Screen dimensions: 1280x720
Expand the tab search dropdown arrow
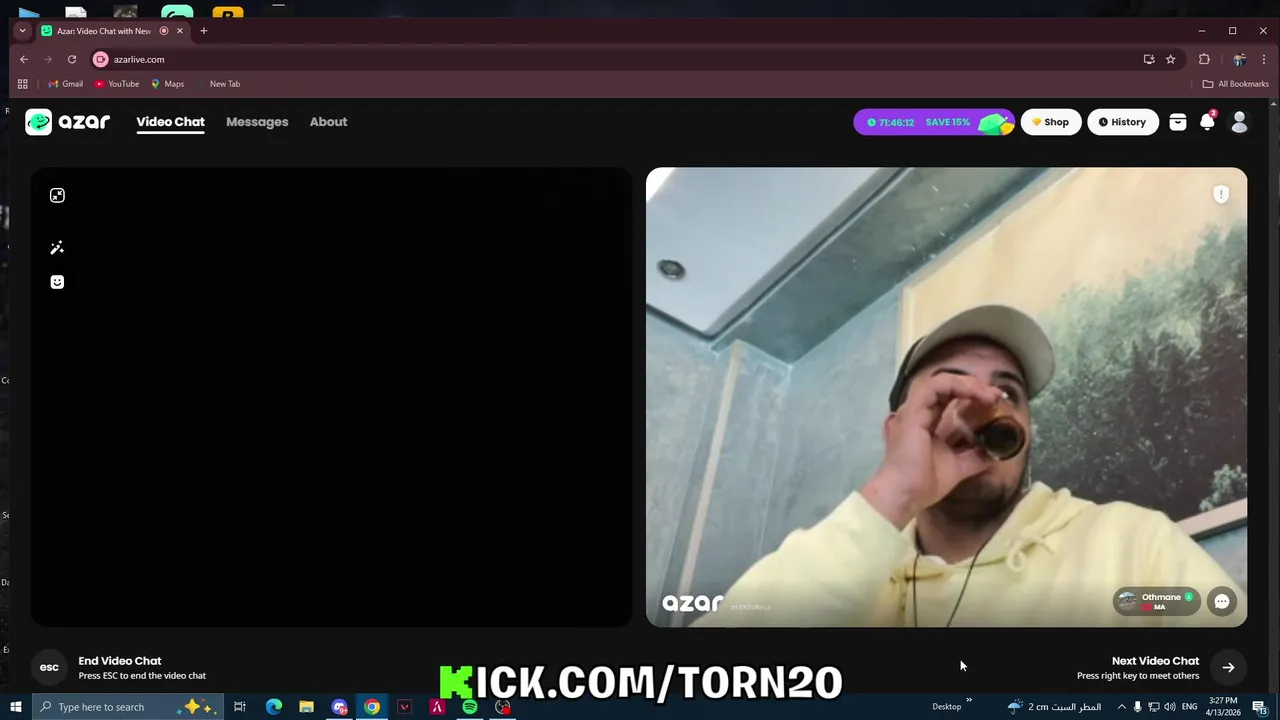(22, 31)
